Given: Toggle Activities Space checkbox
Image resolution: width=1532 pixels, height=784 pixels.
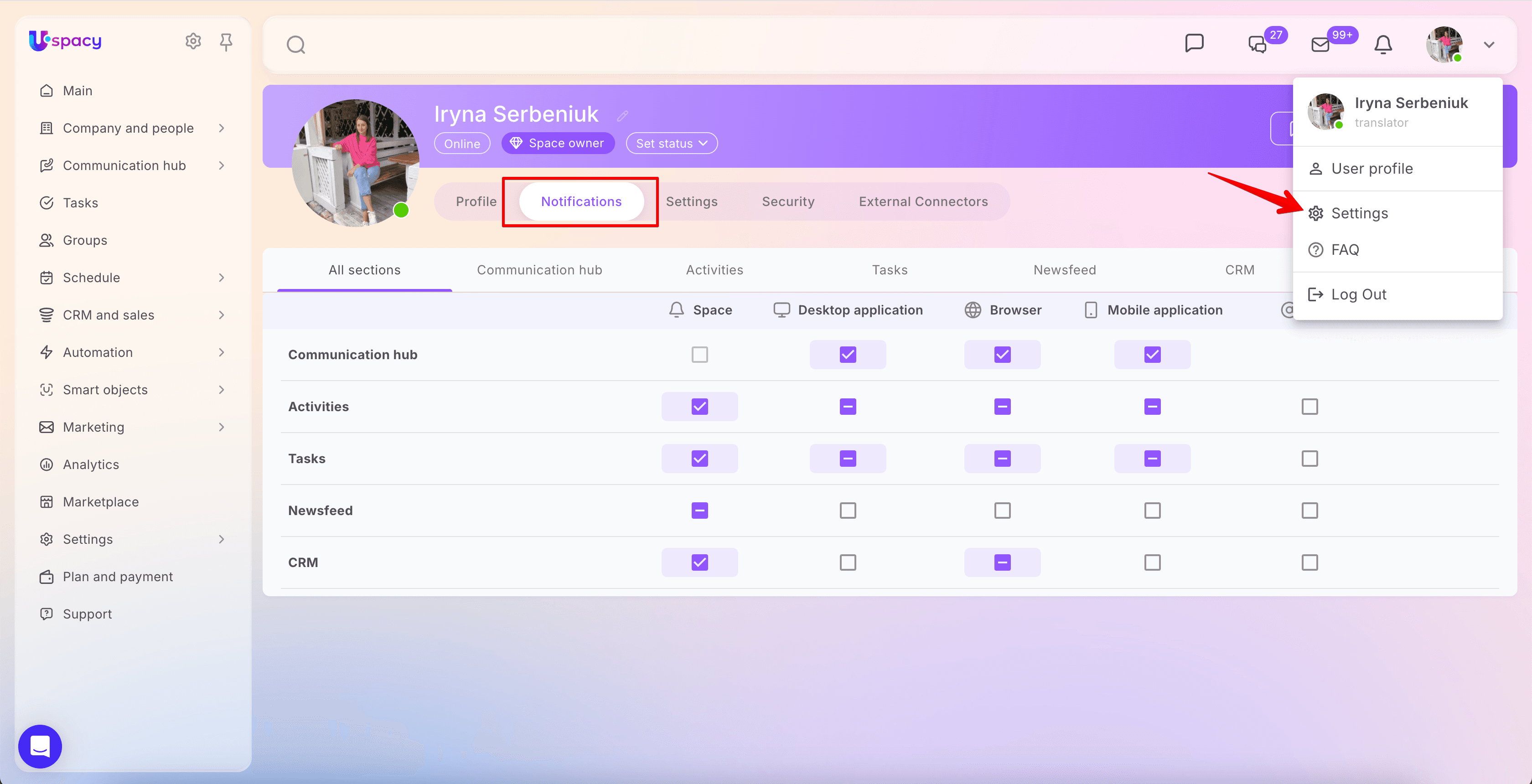Looking at the screenshot, I should pyautogui.click(x=699, y=407).
